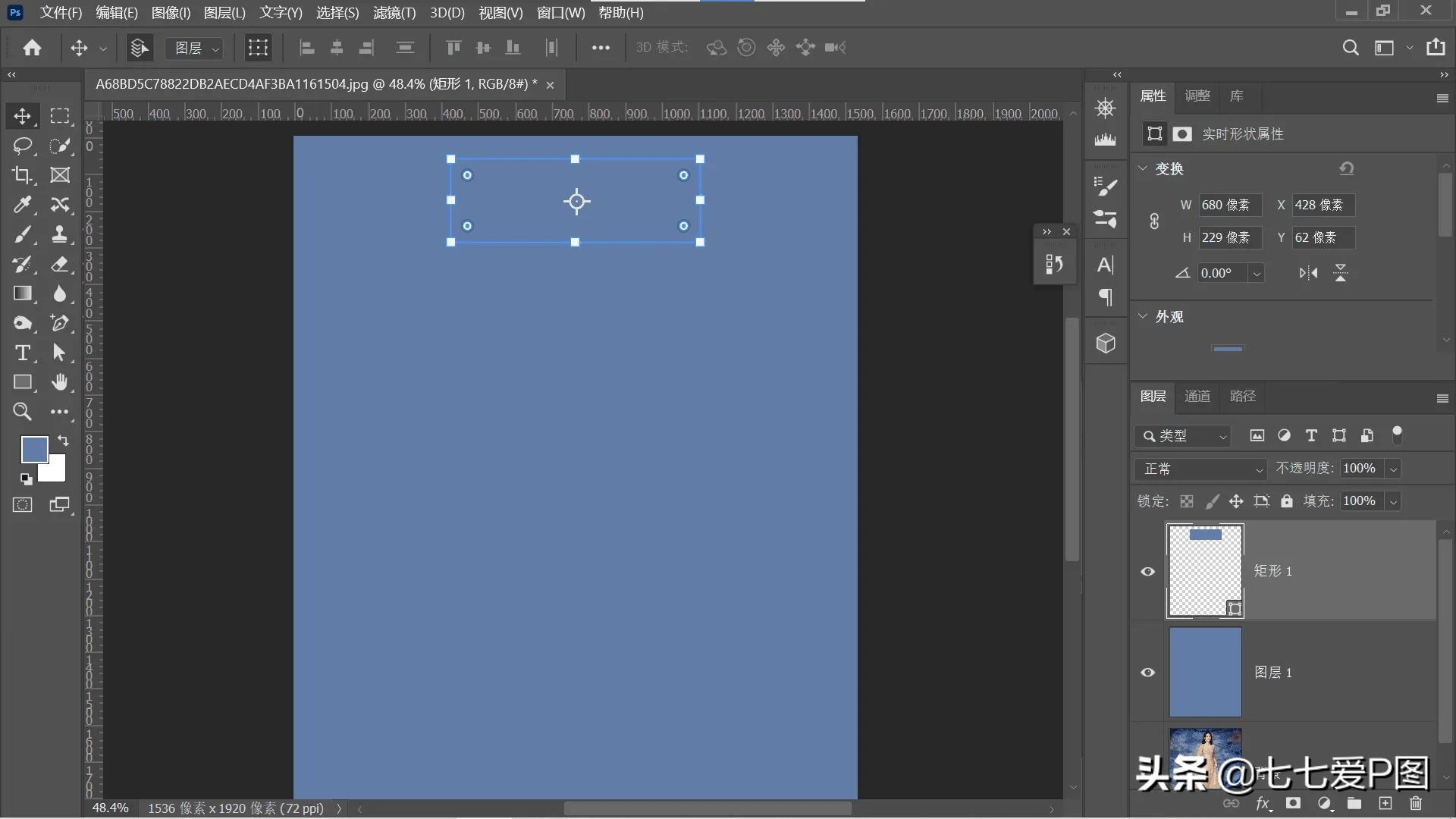1456x819 pixels.
Task: Open the 不透明度 opacity dropdown arrow
Action: tap(1393, 469)
